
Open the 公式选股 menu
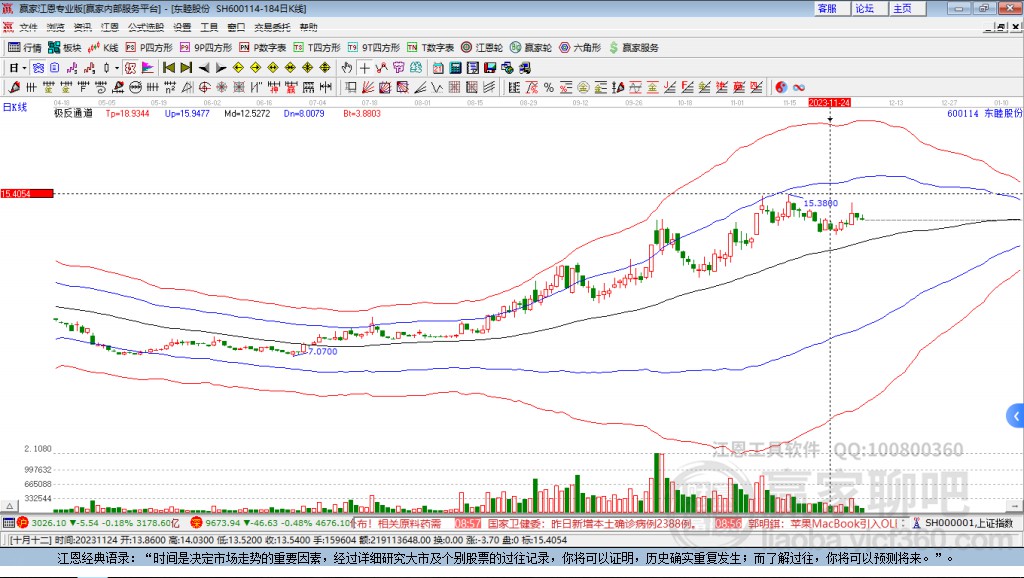click(146, 27)
